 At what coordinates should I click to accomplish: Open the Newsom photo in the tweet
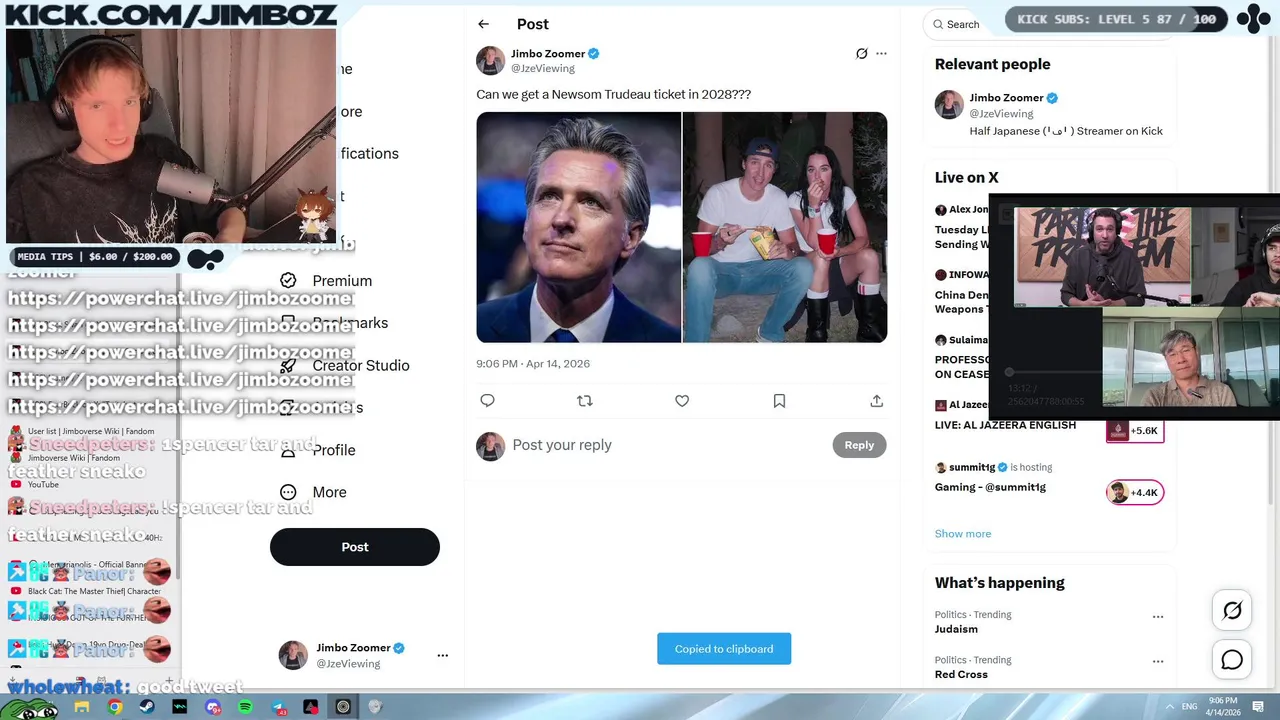pos(578,227)
